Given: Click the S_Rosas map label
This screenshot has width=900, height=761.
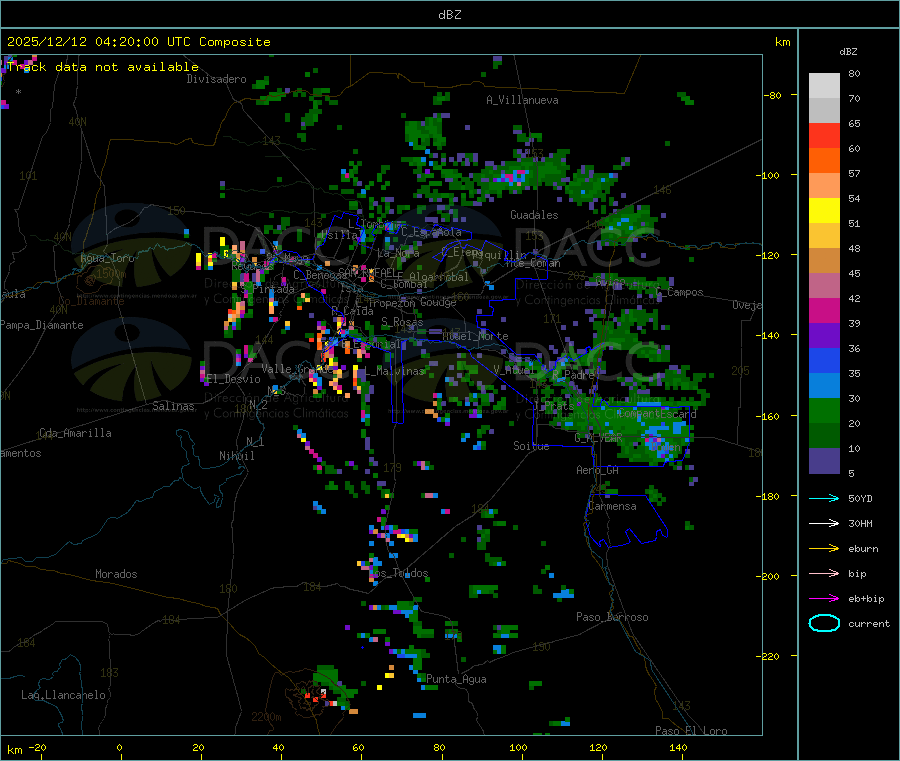Looking at the screenshot, I should (402, 322).
